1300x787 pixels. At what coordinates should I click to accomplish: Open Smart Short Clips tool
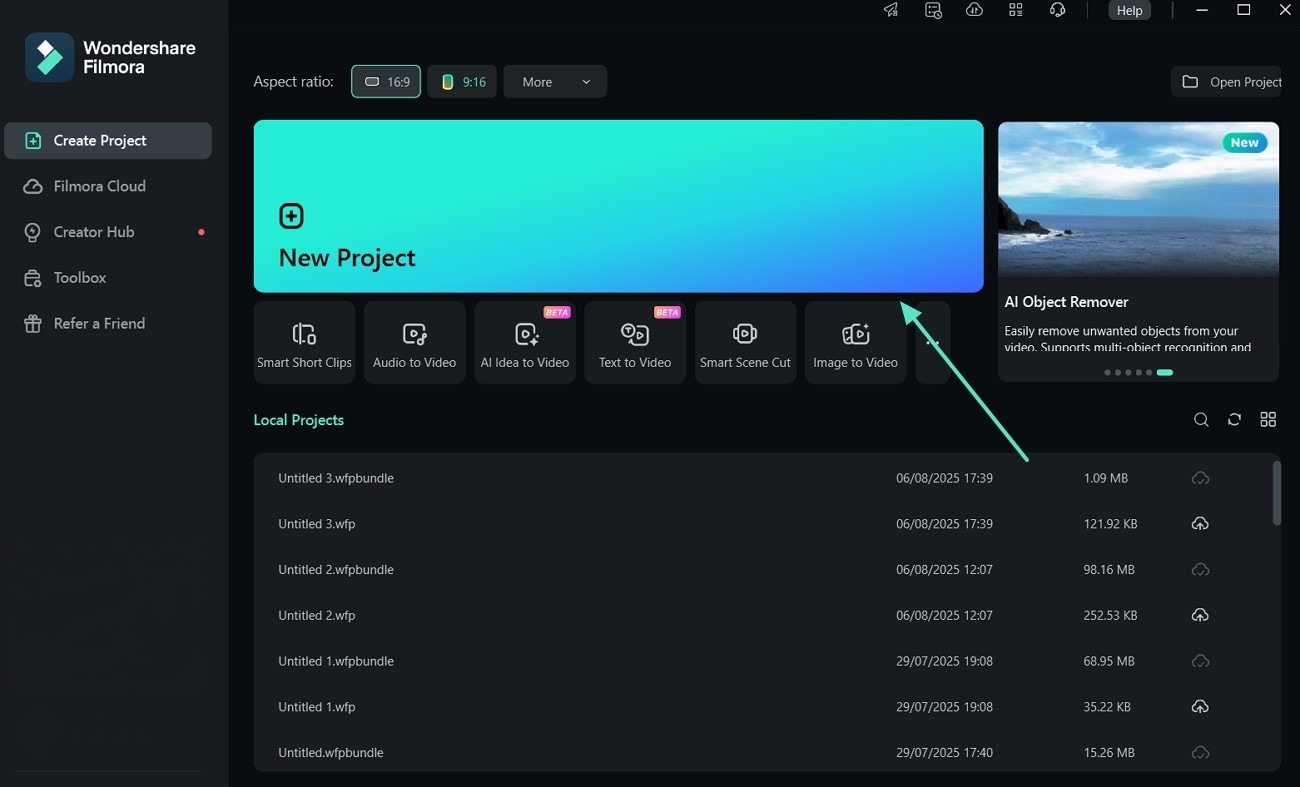click(304, 342)
